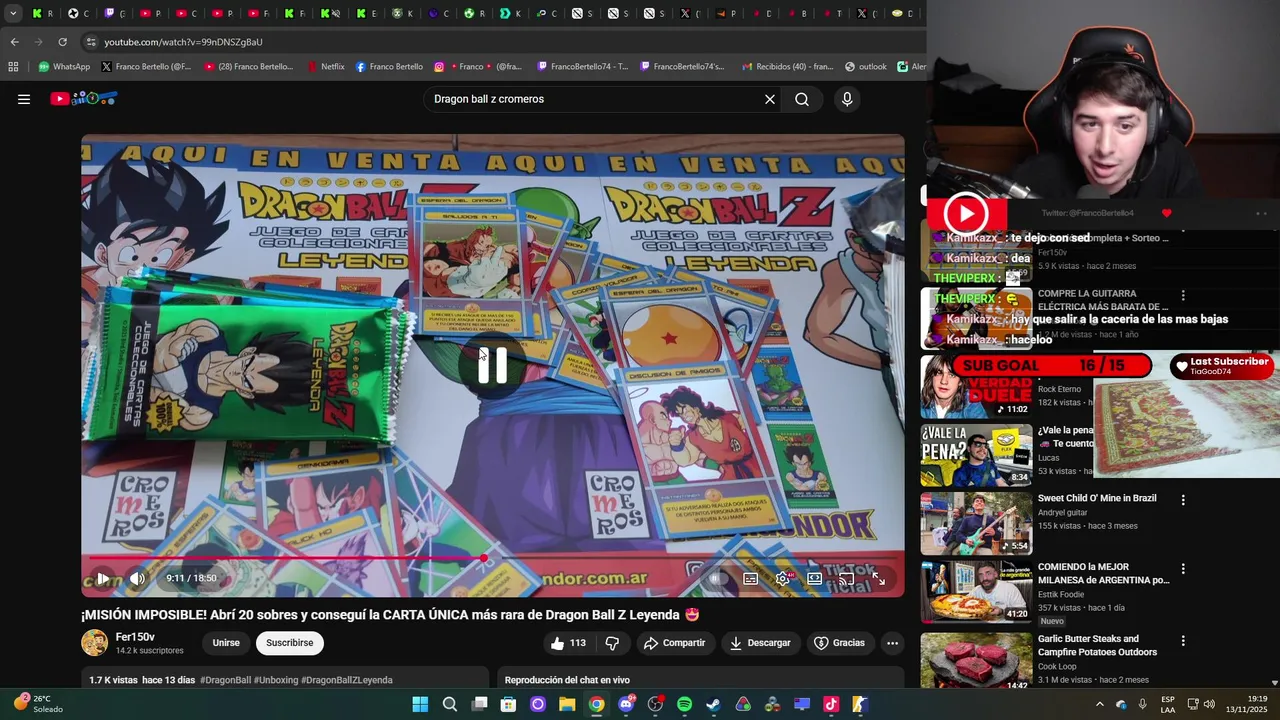Open 'Sweet Child O' Mine in Brazil' thumbnail
Image resolution: width=1280 pixels, height=720 pixels.
[x=976, y=523]
